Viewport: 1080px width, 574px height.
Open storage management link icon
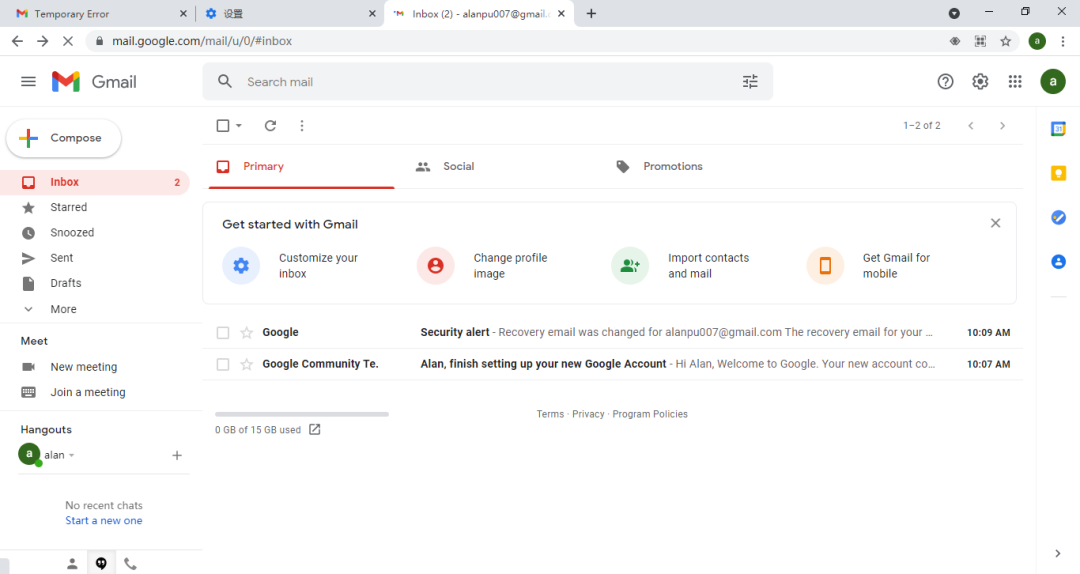point(315,430)
